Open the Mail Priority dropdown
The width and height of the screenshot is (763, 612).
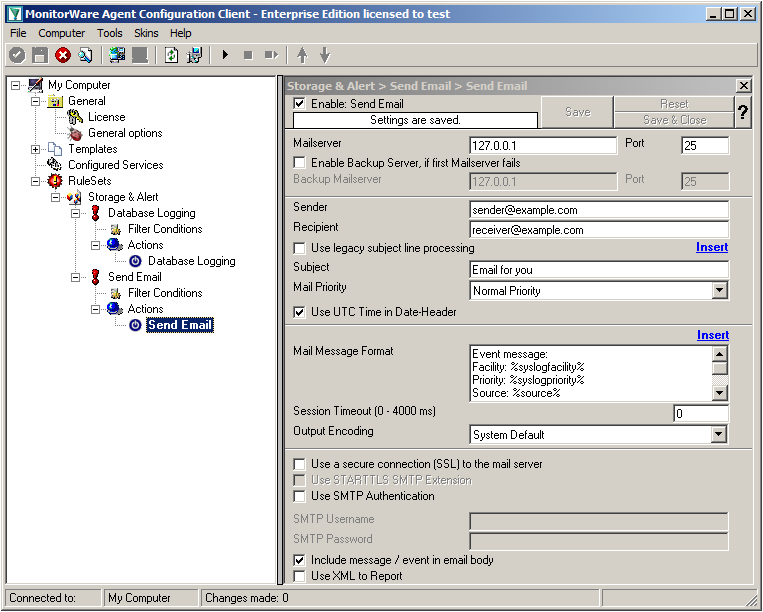tap(719, 291)
